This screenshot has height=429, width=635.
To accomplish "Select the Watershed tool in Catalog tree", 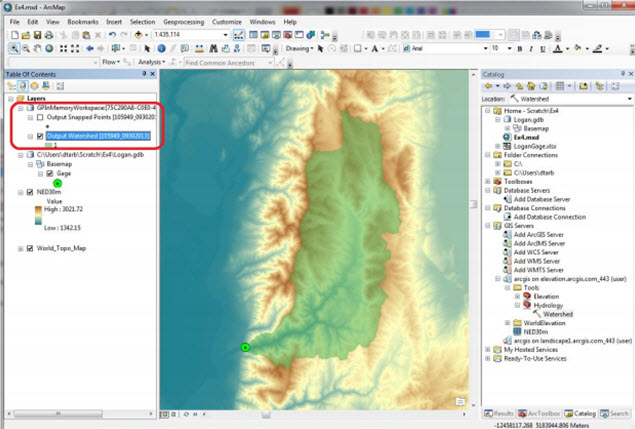I will 556,313.
